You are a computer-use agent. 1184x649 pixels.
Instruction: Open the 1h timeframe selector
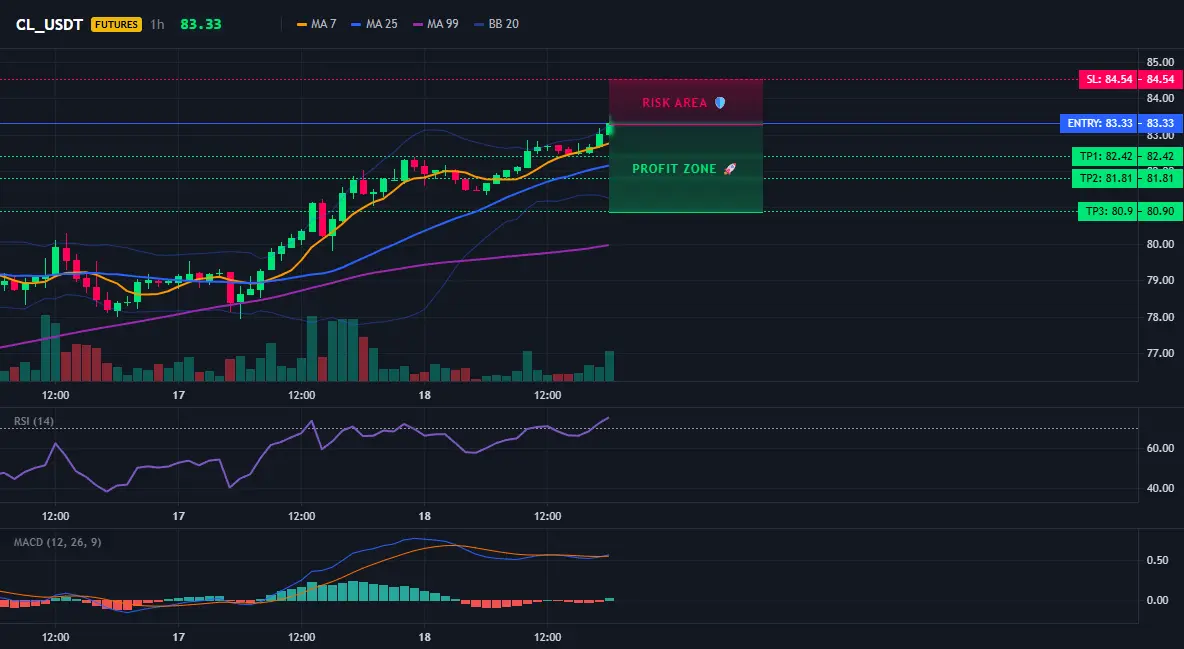point(157,24)
